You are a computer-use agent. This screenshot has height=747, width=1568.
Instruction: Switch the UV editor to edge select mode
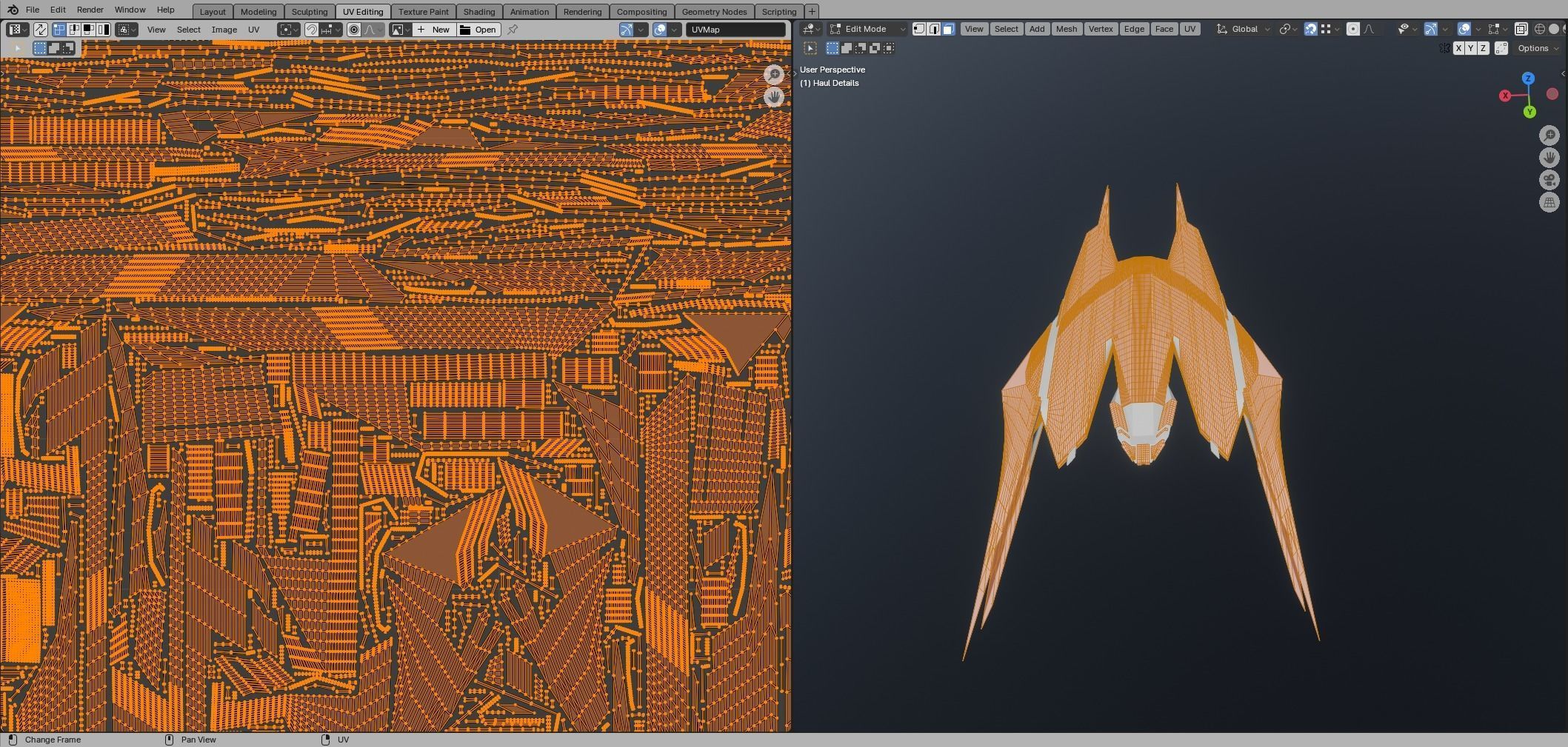coord(73,30)
